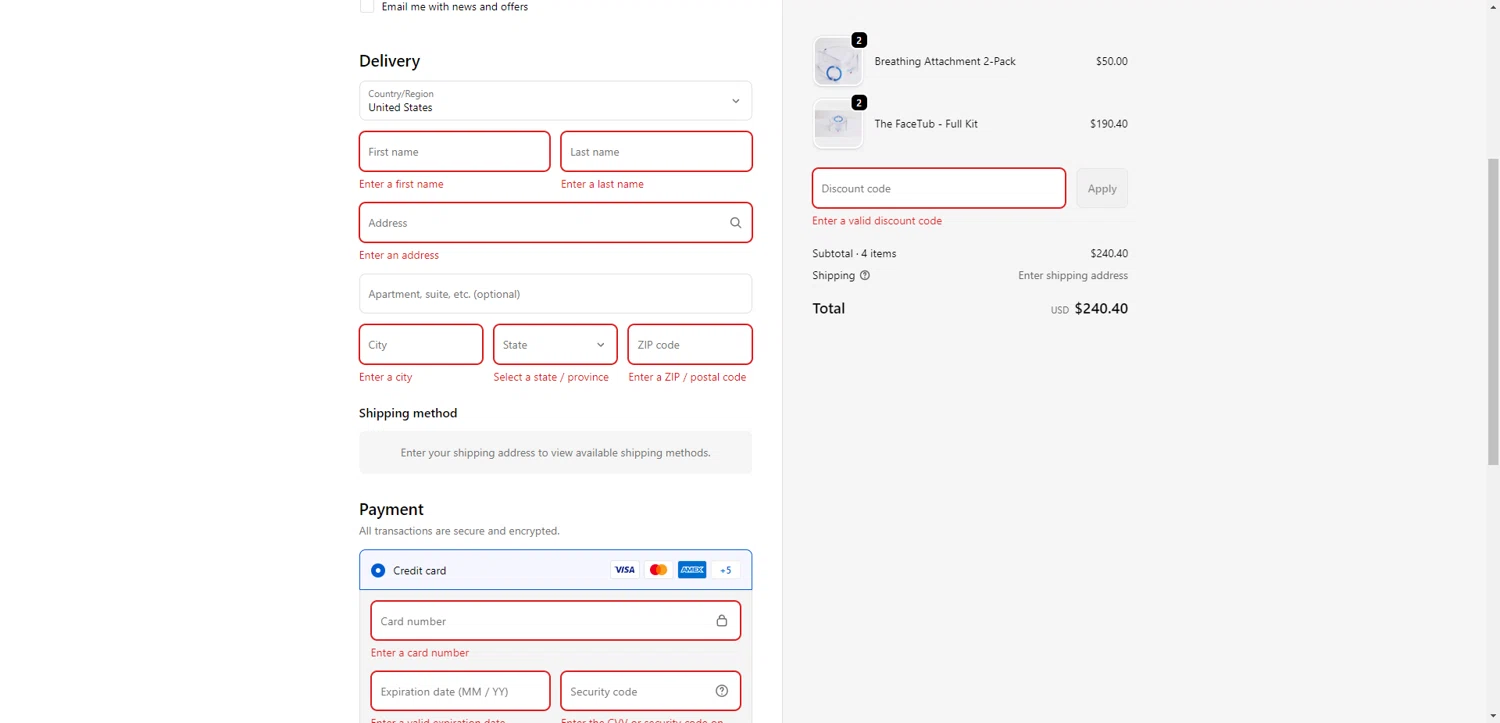The height and width of the screenshot is (723, 1500).
Task: Click 'Enter a valid discount code' error
Action: pyautogui.click(x=877, y=221)
